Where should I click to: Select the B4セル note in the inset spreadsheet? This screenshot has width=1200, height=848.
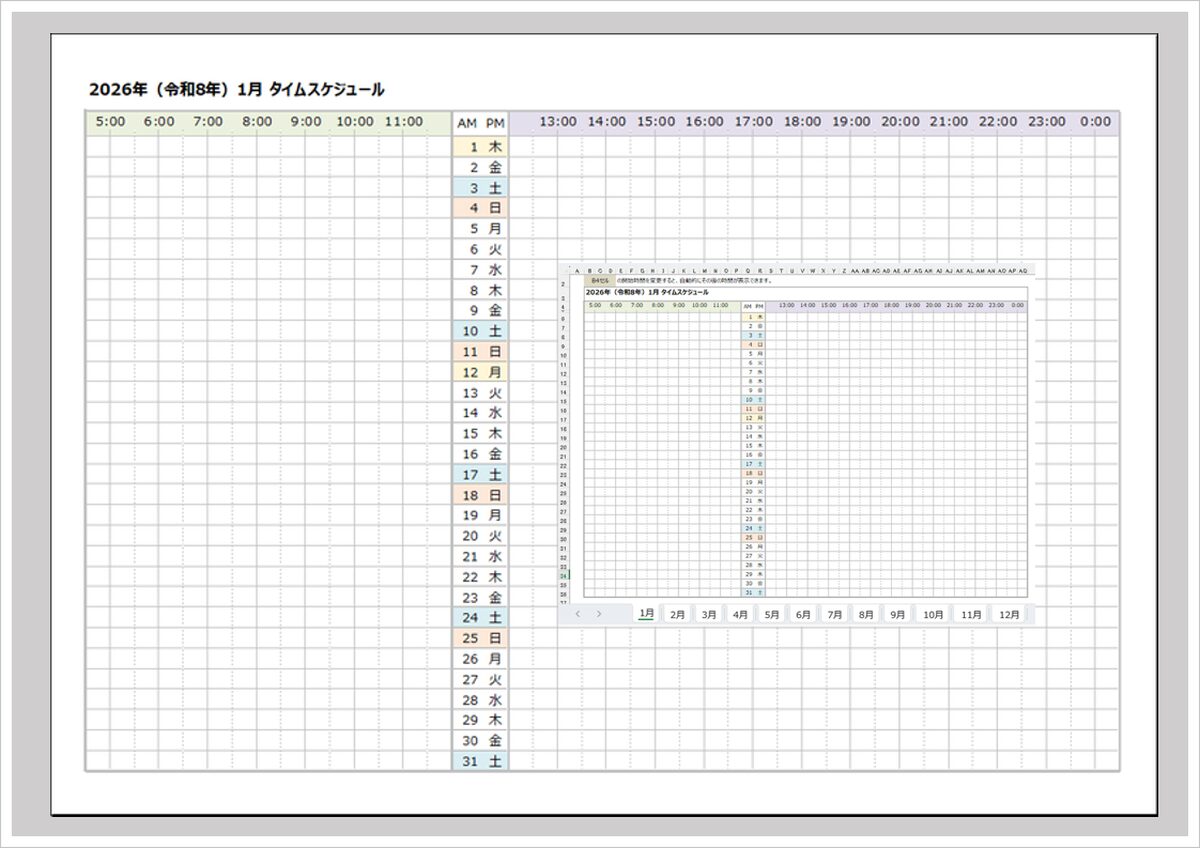(599, 281)
